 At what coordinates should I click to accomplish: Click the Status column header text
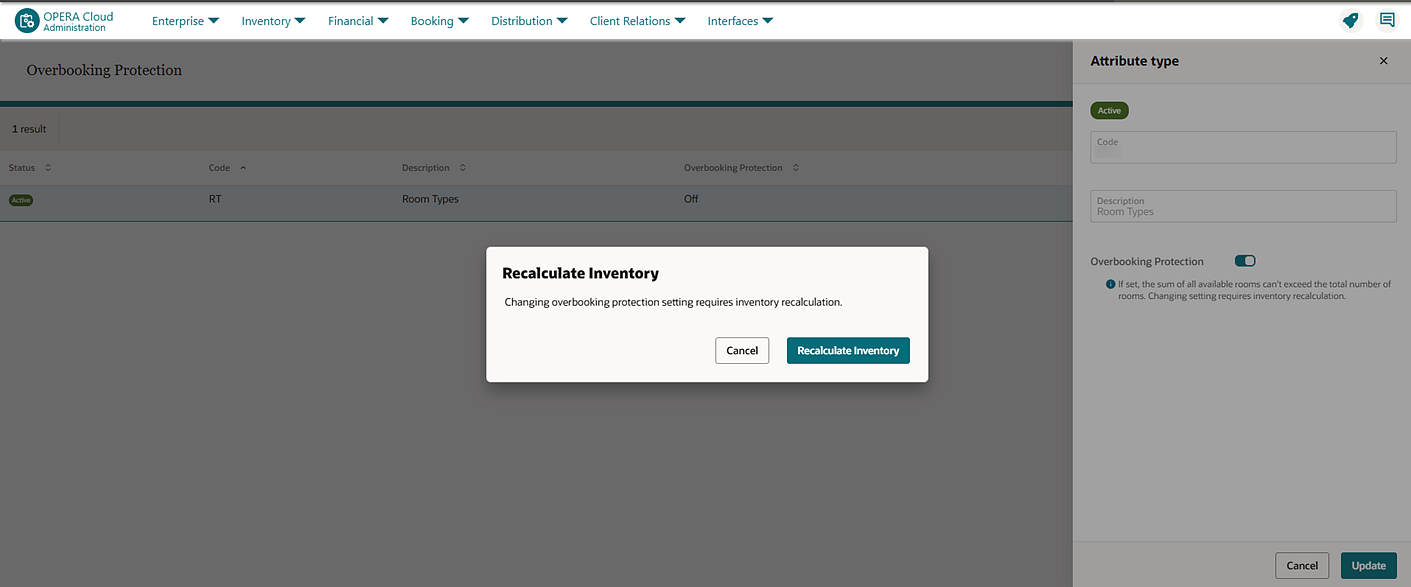pos(22,168)
